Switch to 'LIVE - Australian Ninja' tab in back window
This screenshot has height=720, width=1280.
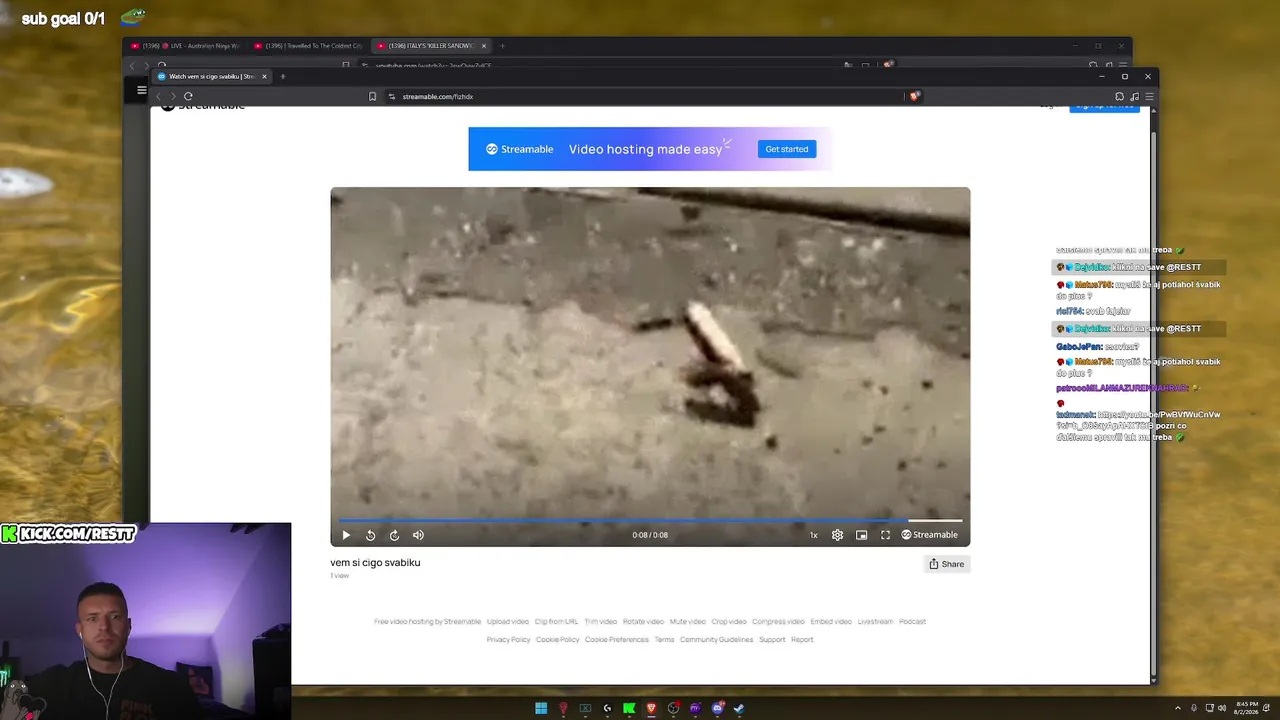(186, 46)
